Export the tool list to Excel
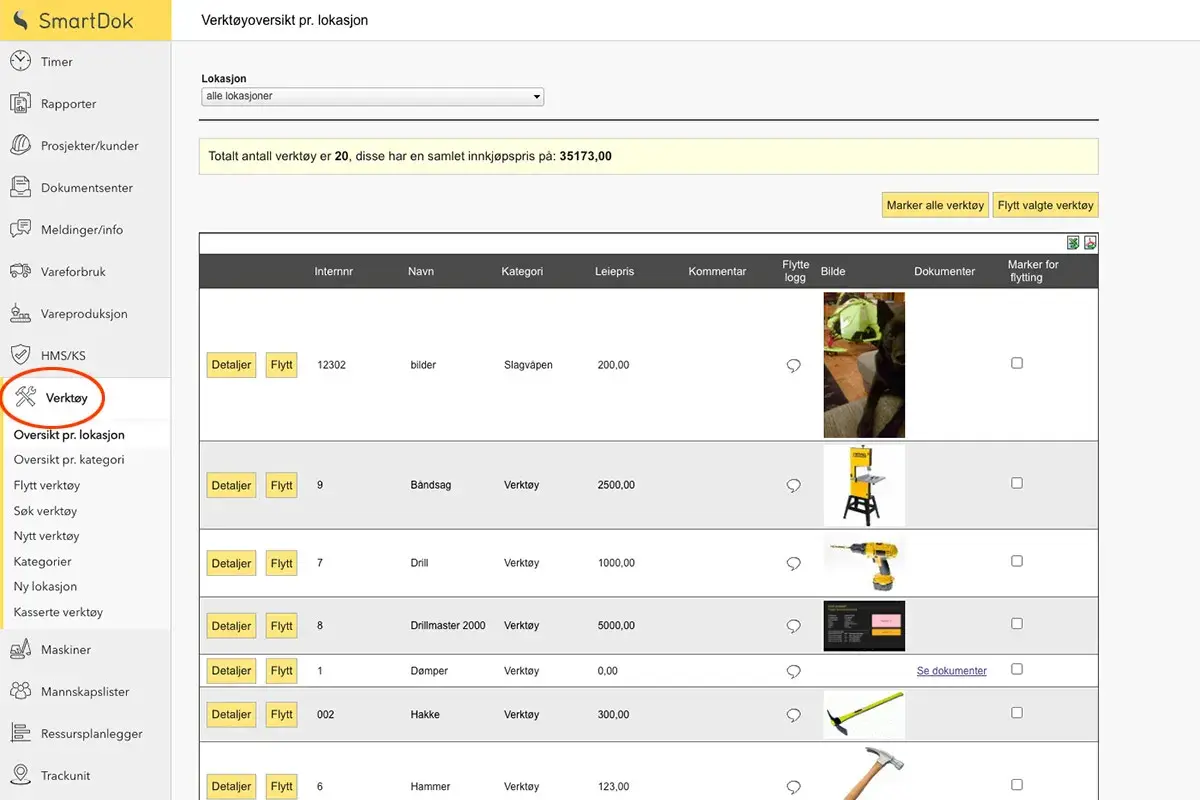The image size is (1200, 800). 1073,243
